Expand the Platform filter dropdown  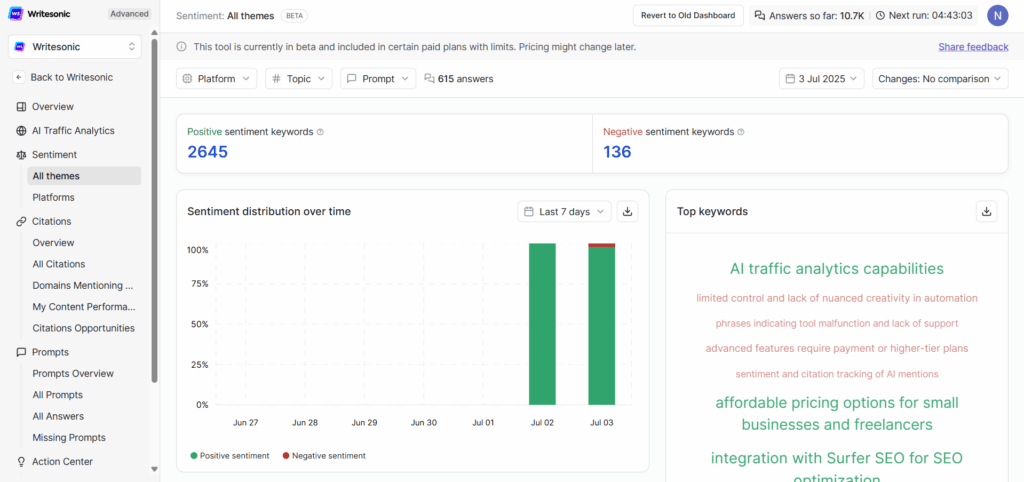click(x=217, y=78)
